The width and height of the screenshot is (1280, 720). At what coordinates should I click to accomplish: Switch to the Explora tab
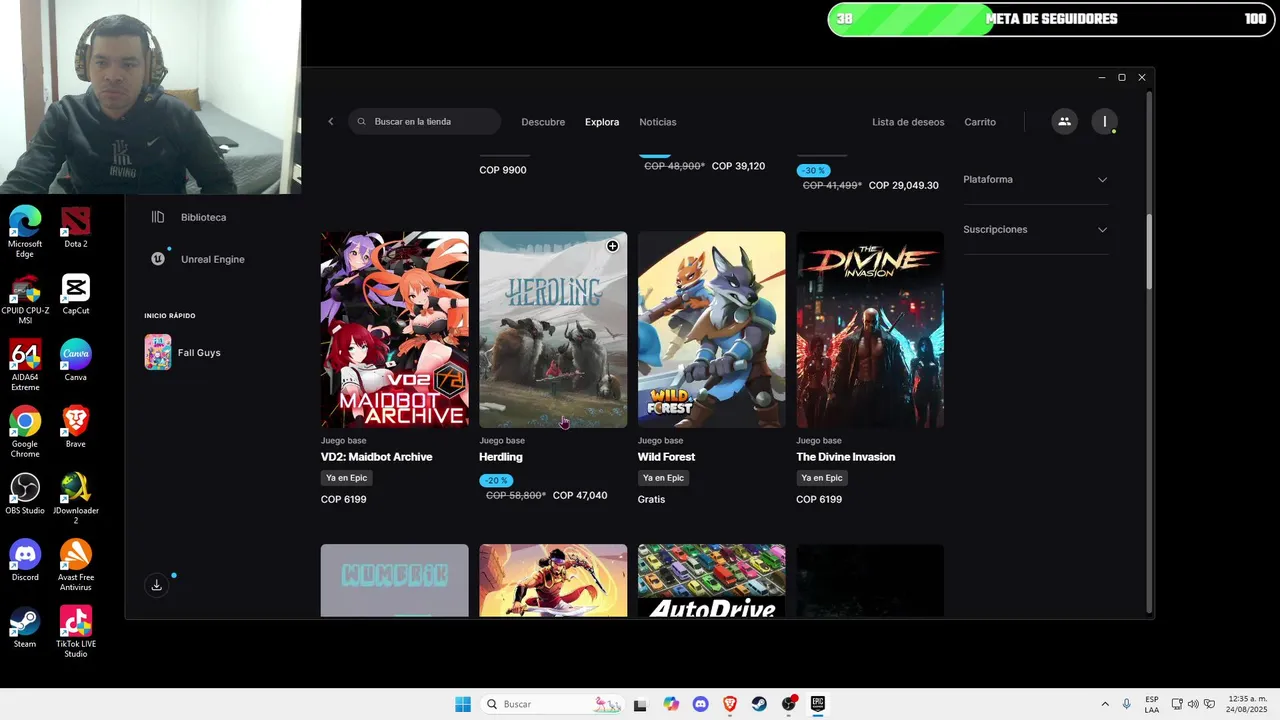602,122
